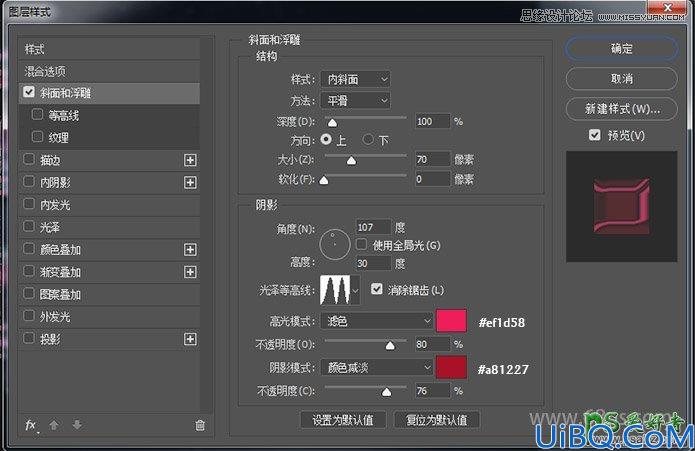Move effect down arrow icon
The height and width of the screenshot is (451, 695).
(77, 425)
